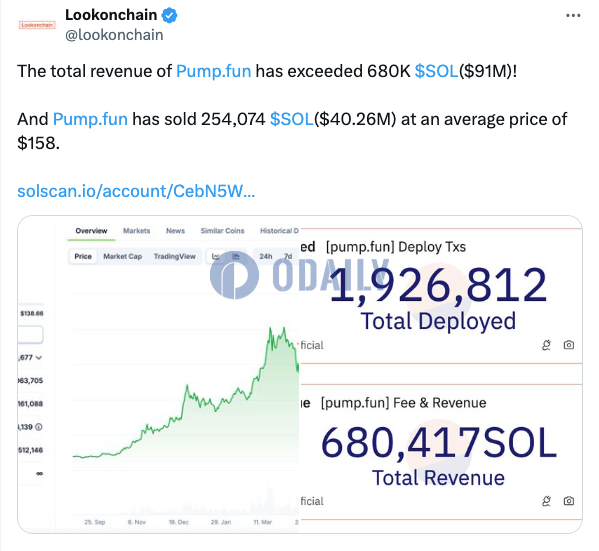Click the '18. Dec' date label on chart axis
Image resolution: width=599 pixels, height=551 pixels.
[x=179, y=522]
